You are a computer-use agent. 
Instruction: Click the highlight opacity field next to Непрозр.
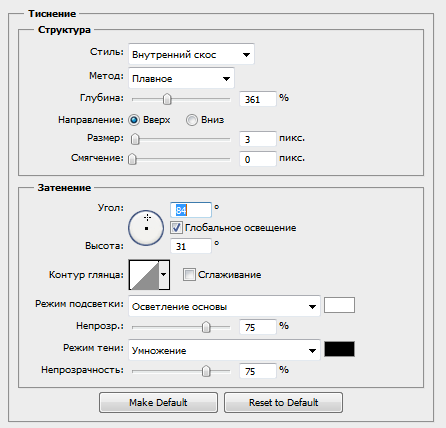[258, 327]
